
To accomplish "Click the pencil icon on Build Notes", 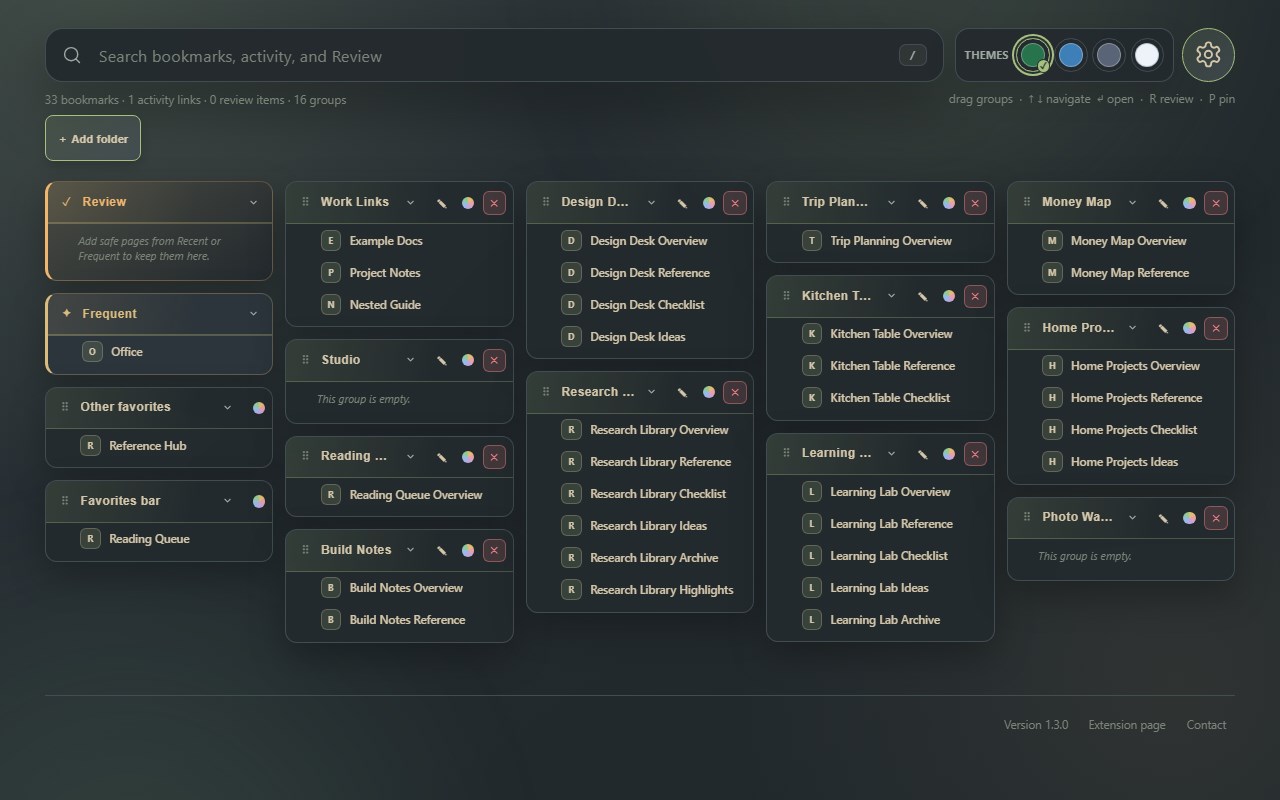I will tap(441, 550).
